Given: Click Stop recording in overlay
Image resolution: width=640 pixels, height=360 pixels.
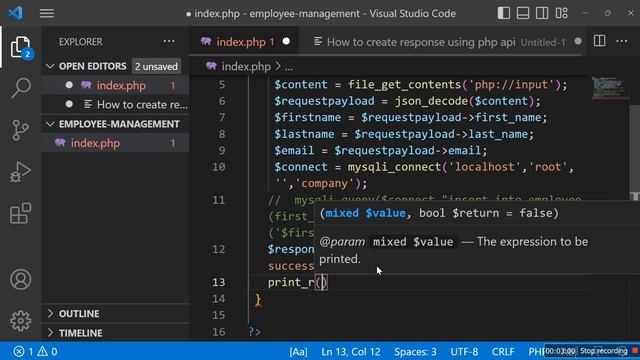Looking at the screenshot, I should (x=603, y=351).
